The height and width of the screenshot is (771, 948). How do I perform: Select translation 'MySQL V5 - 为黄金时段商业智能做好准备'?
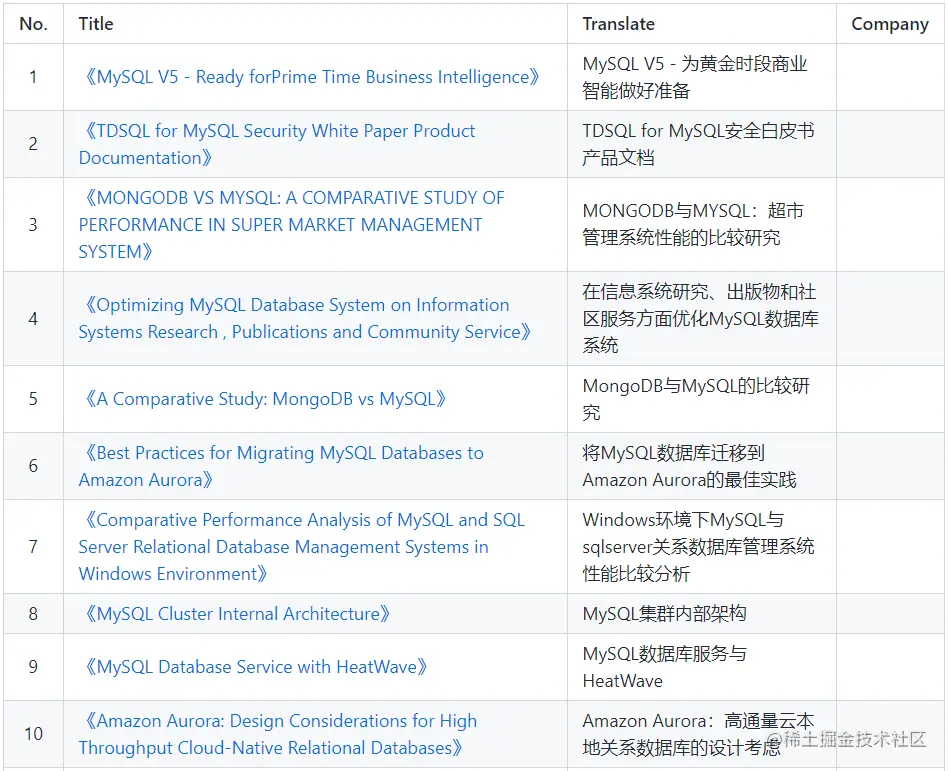[695, 77]
